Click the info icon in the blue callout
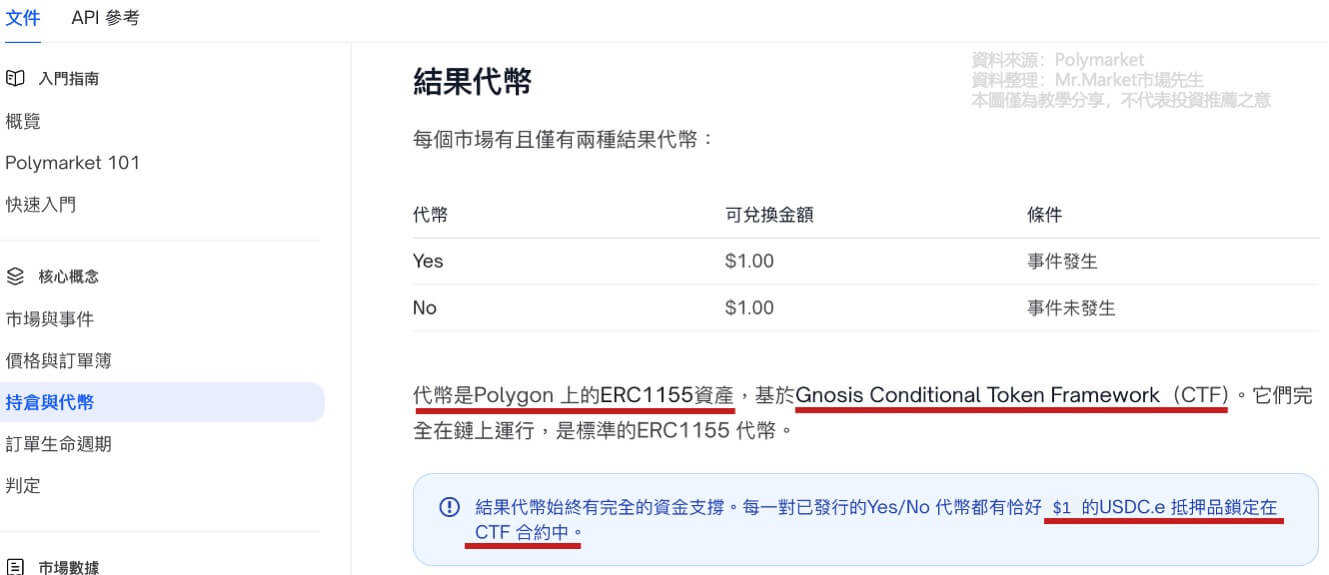This screenshot has width=1329, height=575. [x=449, y=507]
